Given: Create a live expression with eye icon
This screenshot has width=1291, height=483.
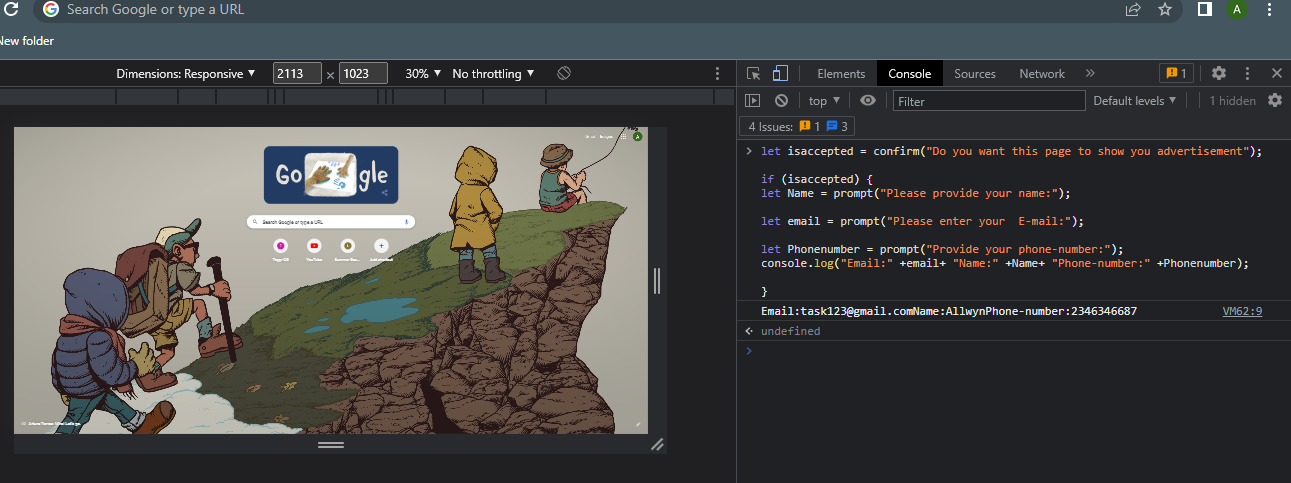Looking at the screenshot, I should (868, 100).
